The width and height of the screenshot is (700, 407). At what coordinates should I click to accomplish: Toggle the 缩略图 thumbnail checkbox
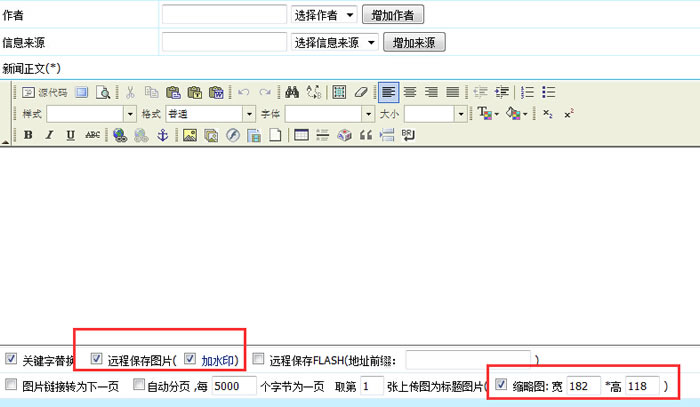pos(501,384)
